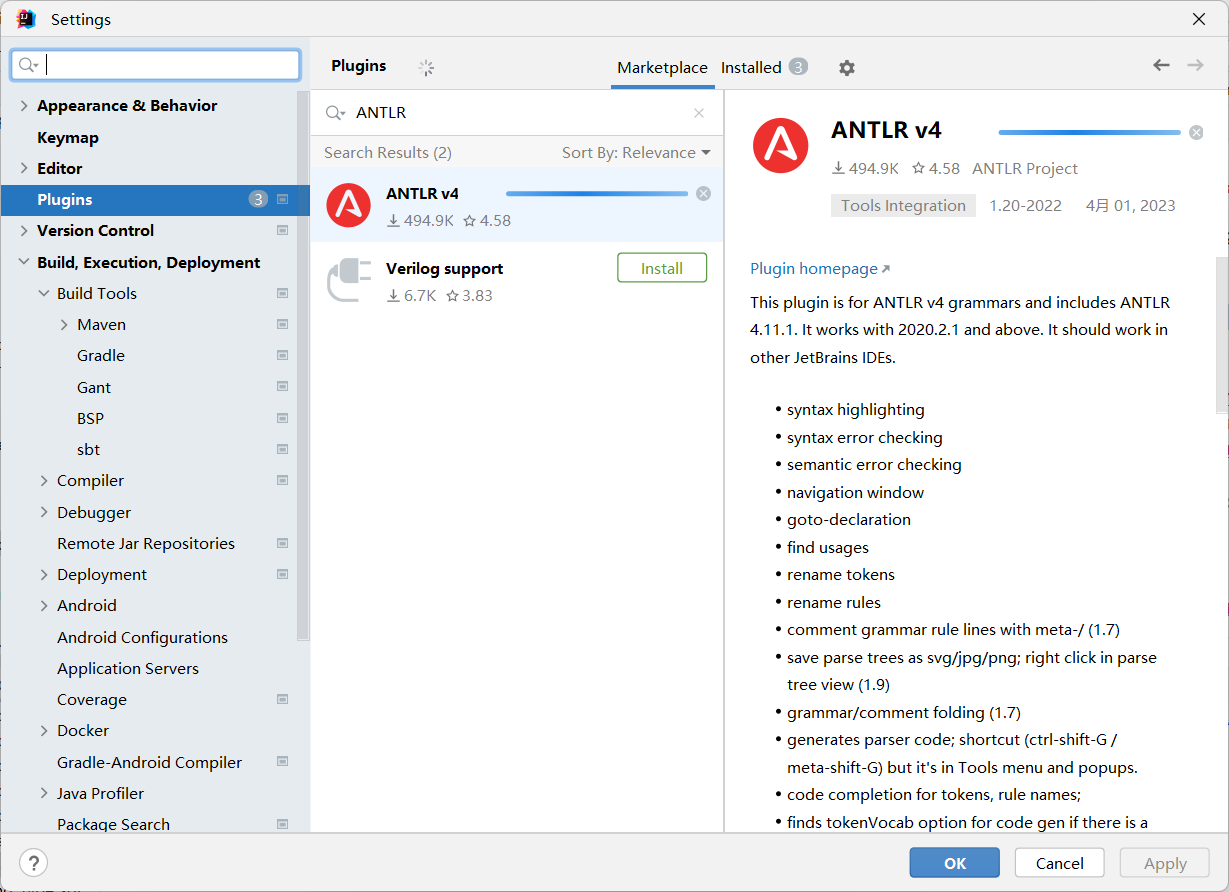Click the Search Results (2) label
Viewport: 1229px width, 892px height.
(x=388, y=153)
